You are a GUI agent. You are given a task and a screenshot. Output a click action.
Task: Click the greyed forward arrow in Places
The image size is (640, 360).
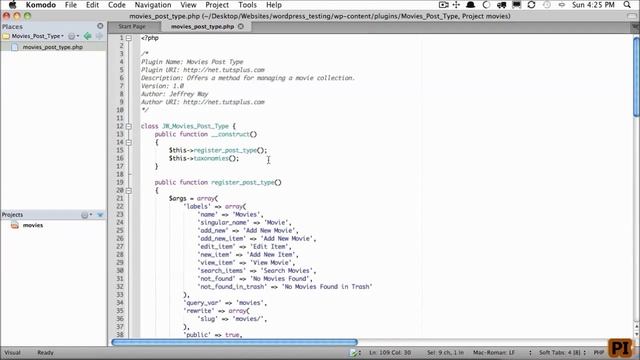(x=99, y=36)
